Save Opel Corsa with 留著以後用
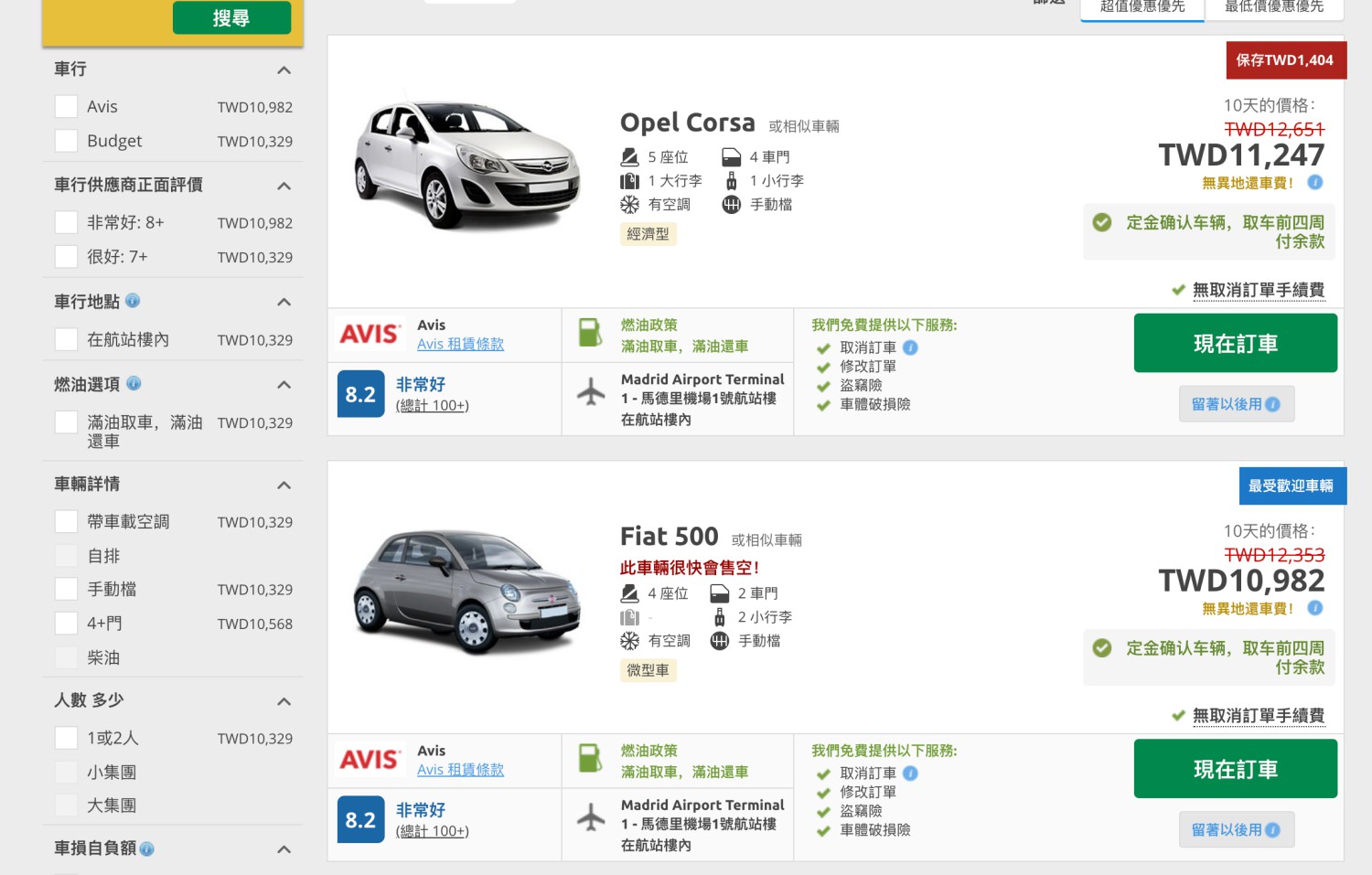This screenshot has height=875, width=1372. pos(1237,404)
